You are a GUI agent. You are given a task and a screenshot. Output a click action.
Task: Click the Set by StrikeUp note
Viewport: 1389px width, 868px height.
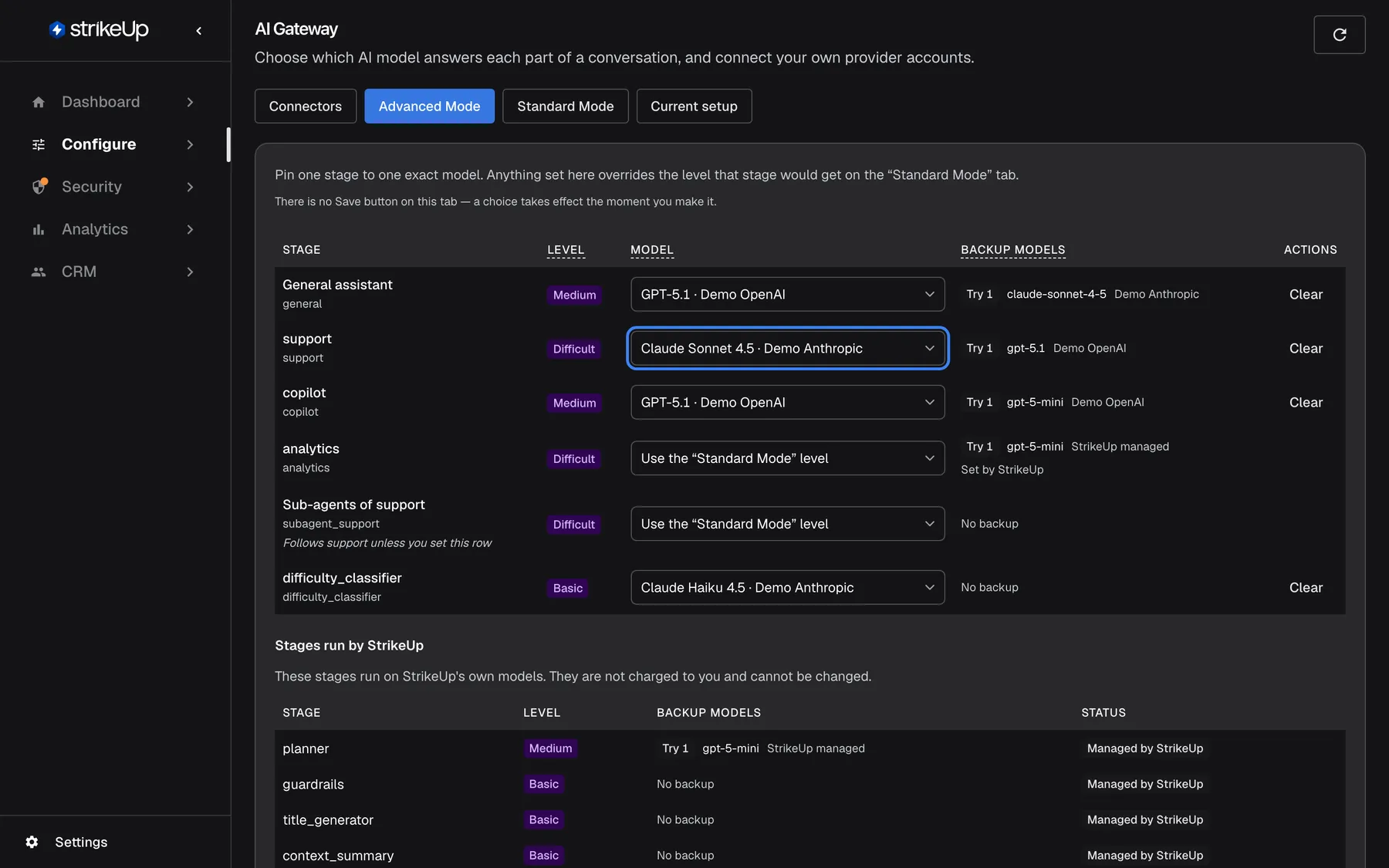point(1002,469)
